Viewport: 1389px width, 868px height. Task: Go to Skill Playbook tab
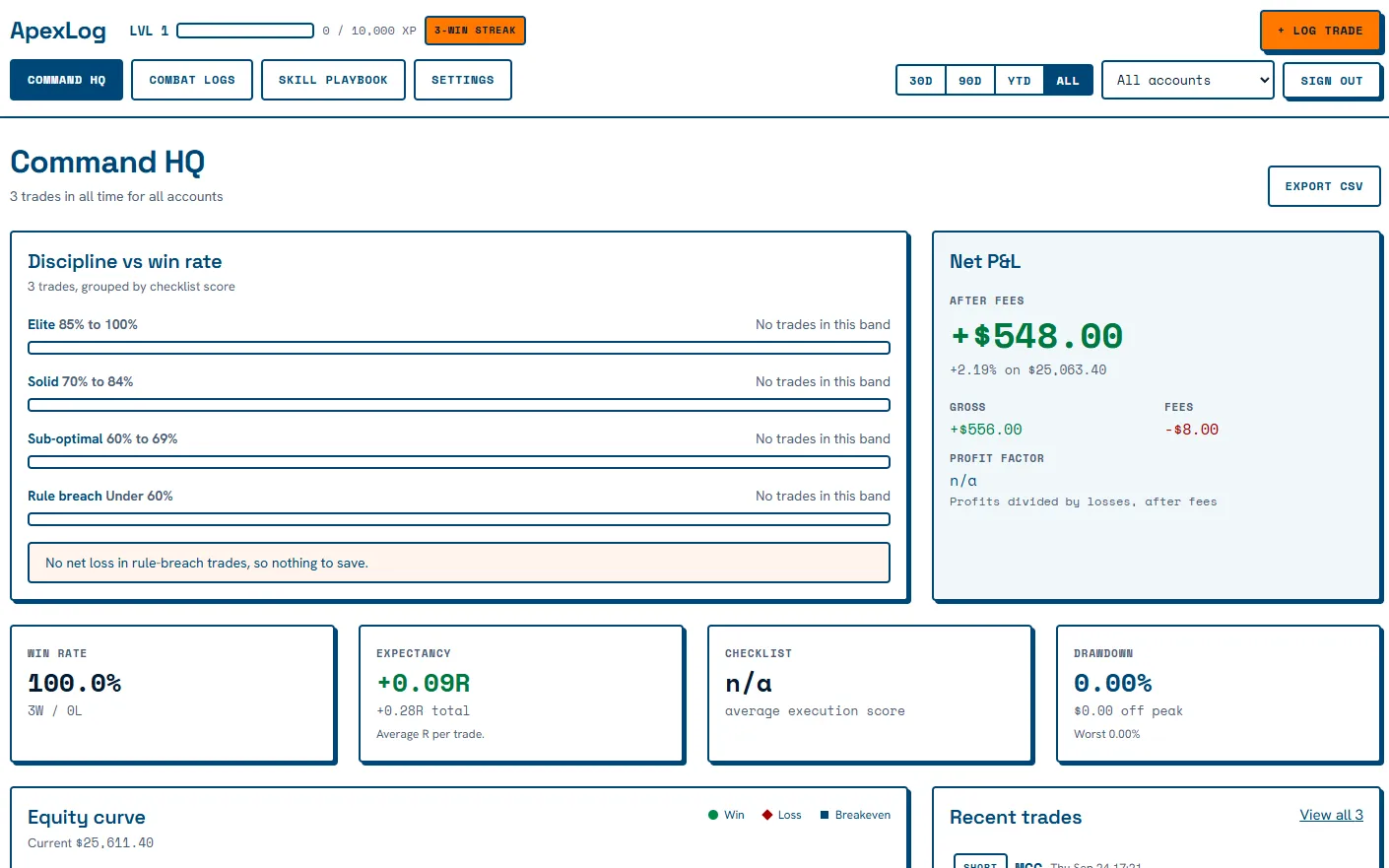[333, 80]
